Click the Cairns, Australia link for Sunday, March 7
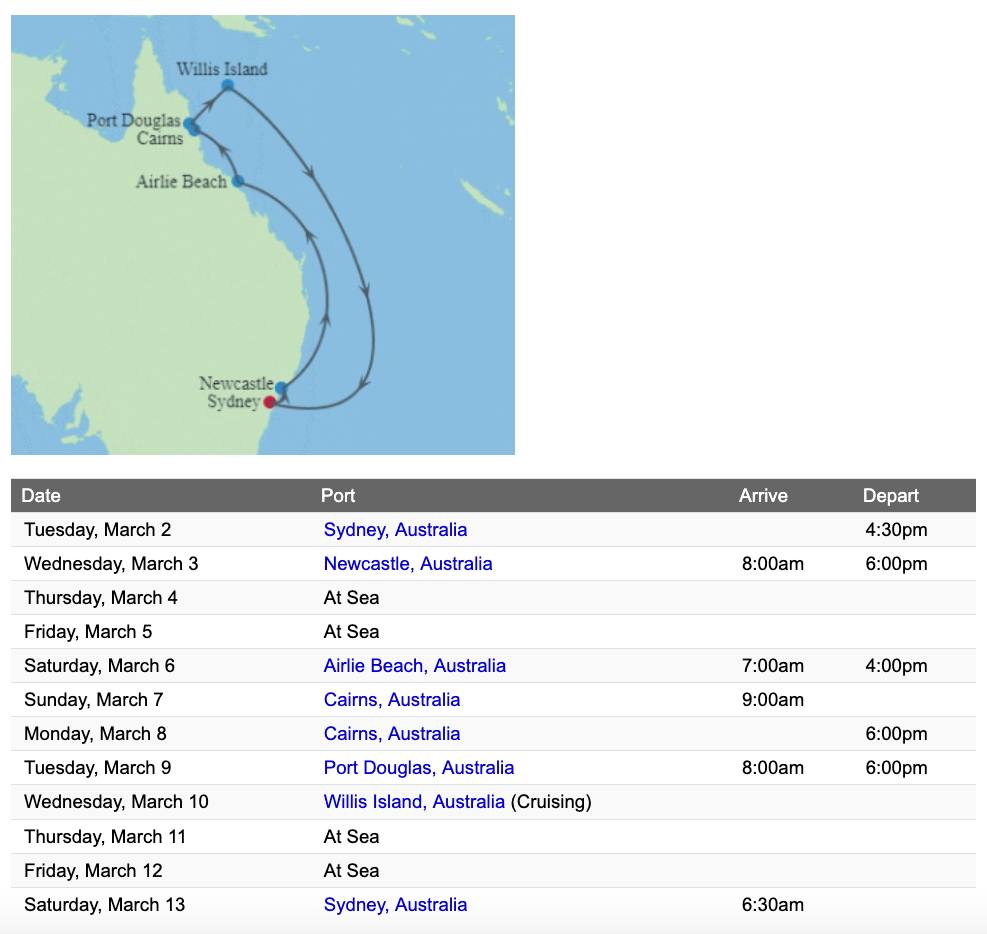Viewport: 987px width, 934px height. [391, 700]
